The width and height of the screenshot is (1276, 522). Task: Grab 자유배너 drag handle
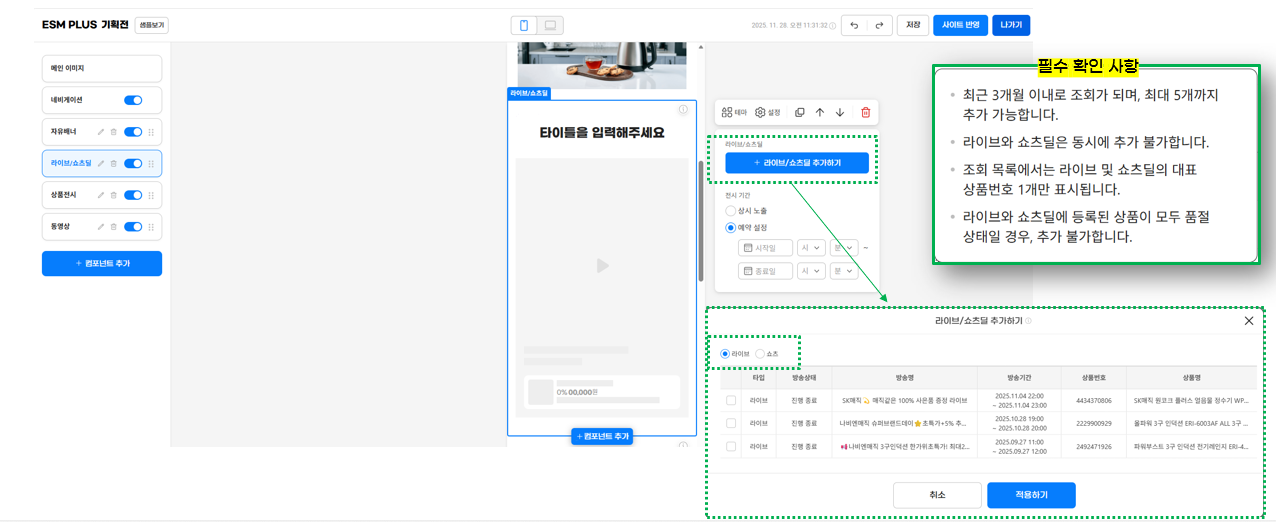[151, 132]
